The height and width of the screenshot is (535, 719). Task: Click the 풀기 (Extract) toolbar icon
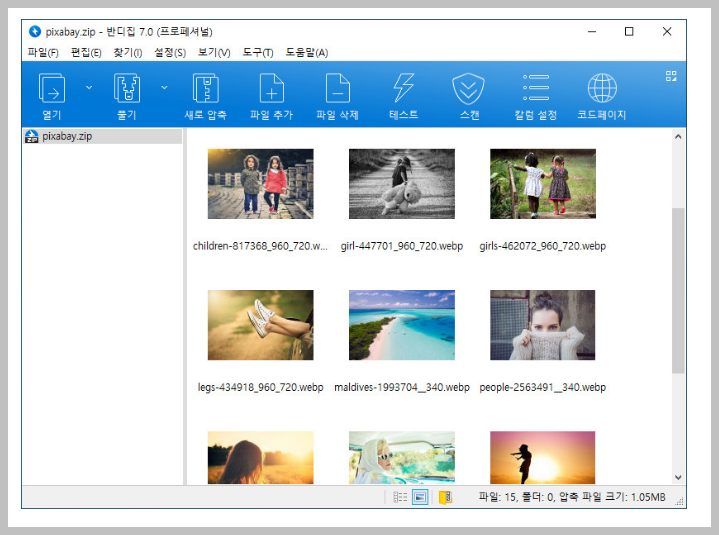[x=127, y=88]
